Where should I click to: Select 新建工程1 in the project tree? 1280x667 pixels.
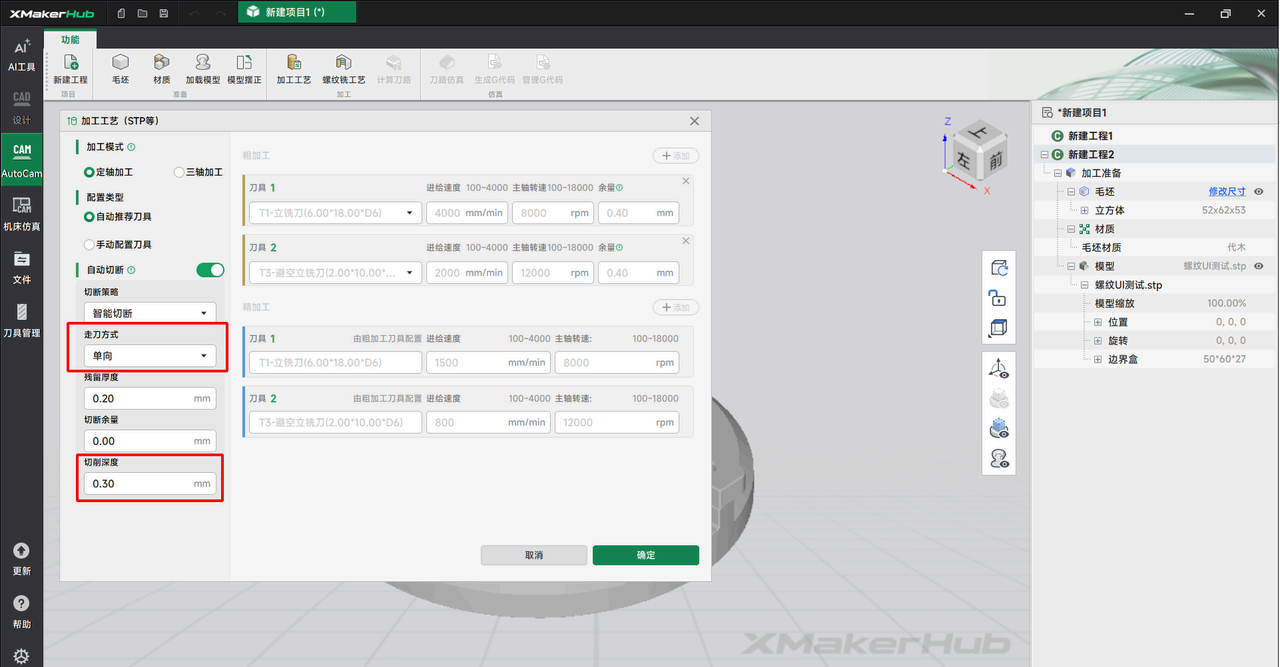[x=1090, y=135]
